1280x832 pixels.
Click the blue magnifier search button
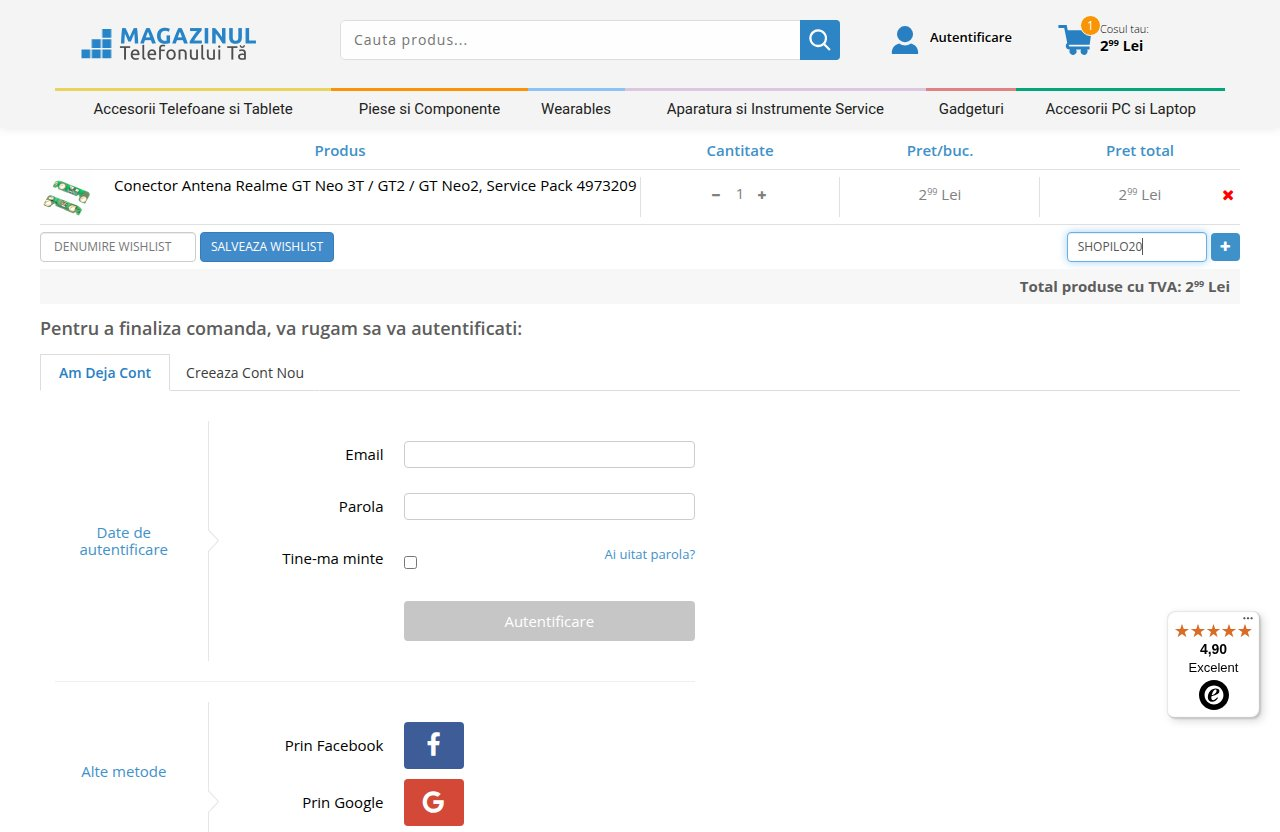[x=820, y=40]
